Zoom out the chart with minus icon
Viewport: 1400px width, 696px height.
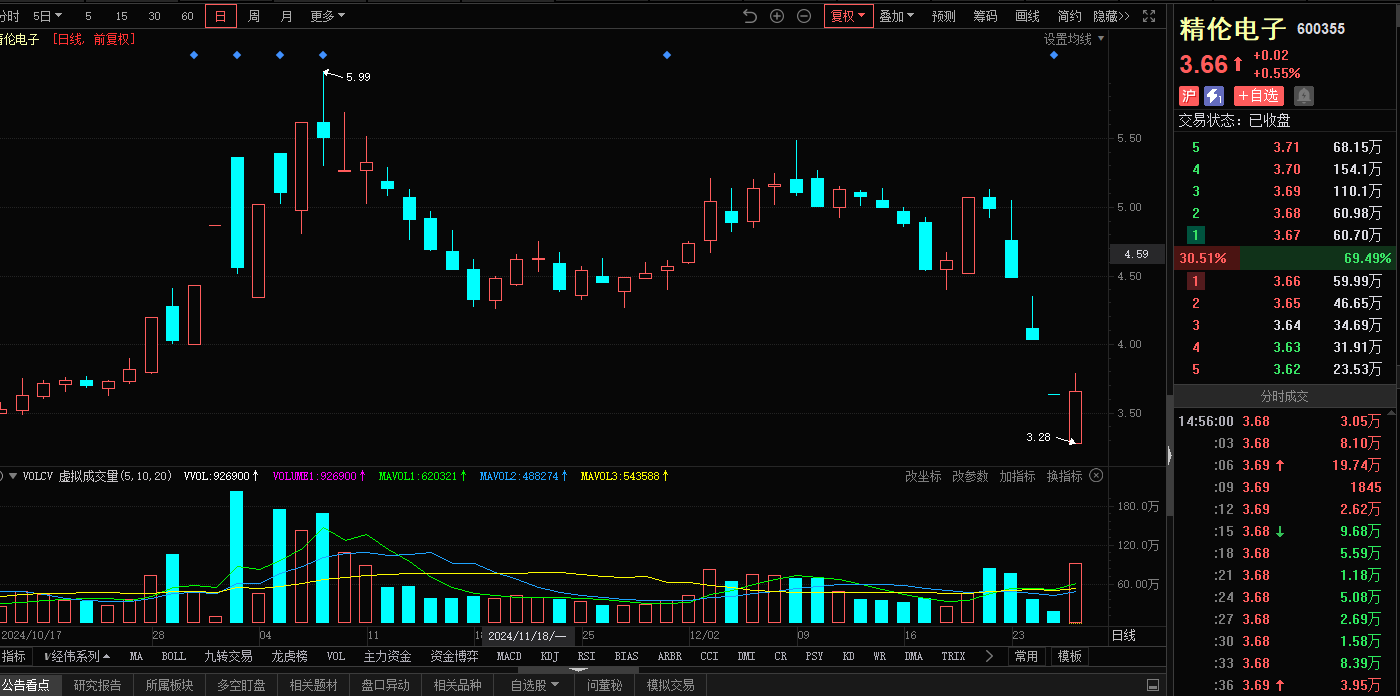(803, 16)
